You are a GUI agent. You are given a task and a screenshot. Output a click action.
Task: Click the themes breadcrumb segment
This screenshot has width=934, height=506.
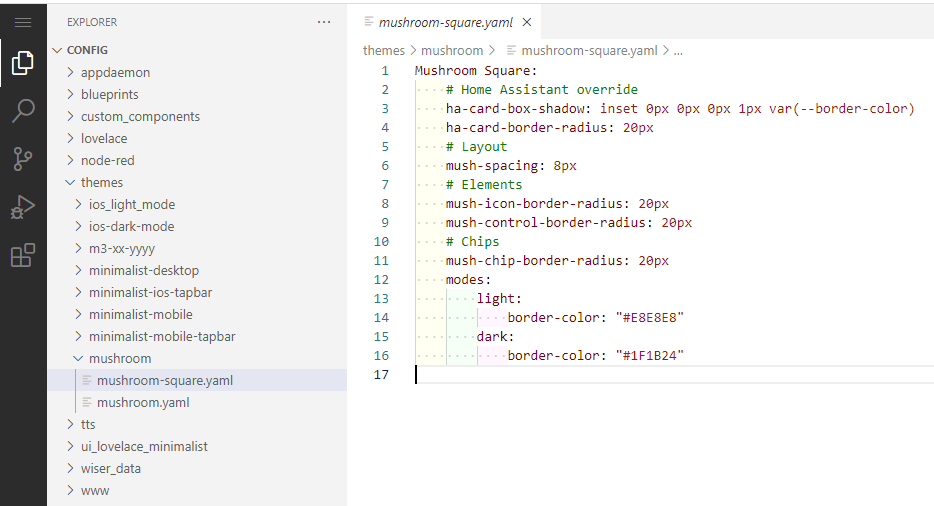(x=383, y=50)
